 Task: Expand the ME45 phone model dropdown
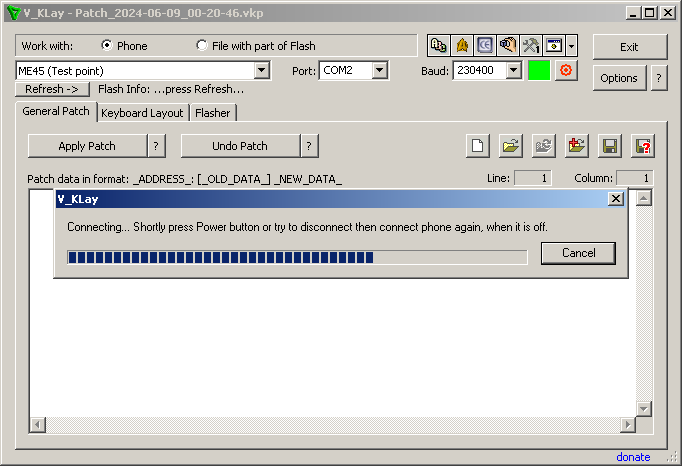pos(262,71)
